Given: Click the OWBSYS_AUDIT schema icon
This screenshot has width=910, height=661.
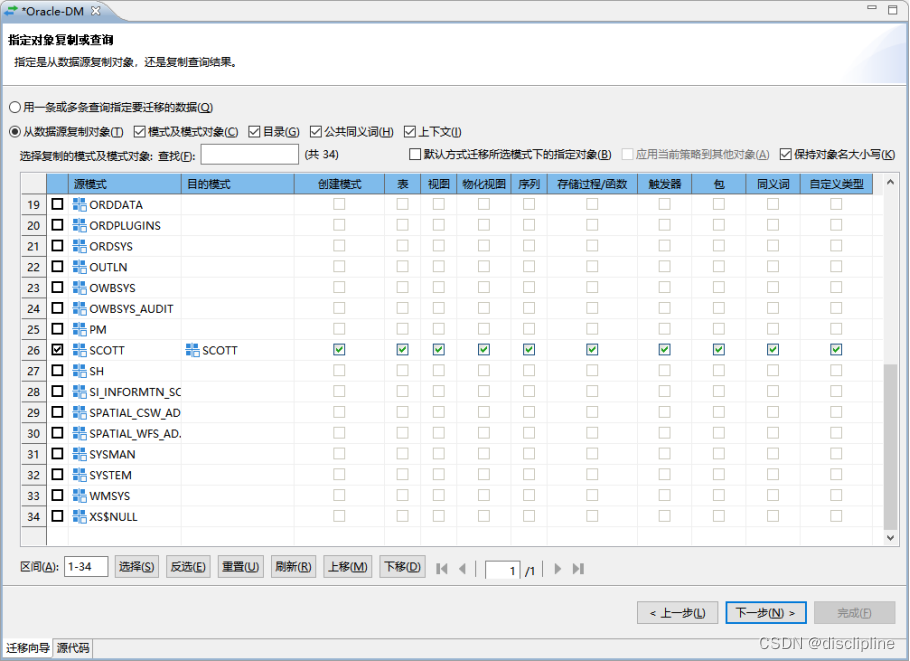Looking at the screenshot, I should pyautogui.click(x=80, y=309).
